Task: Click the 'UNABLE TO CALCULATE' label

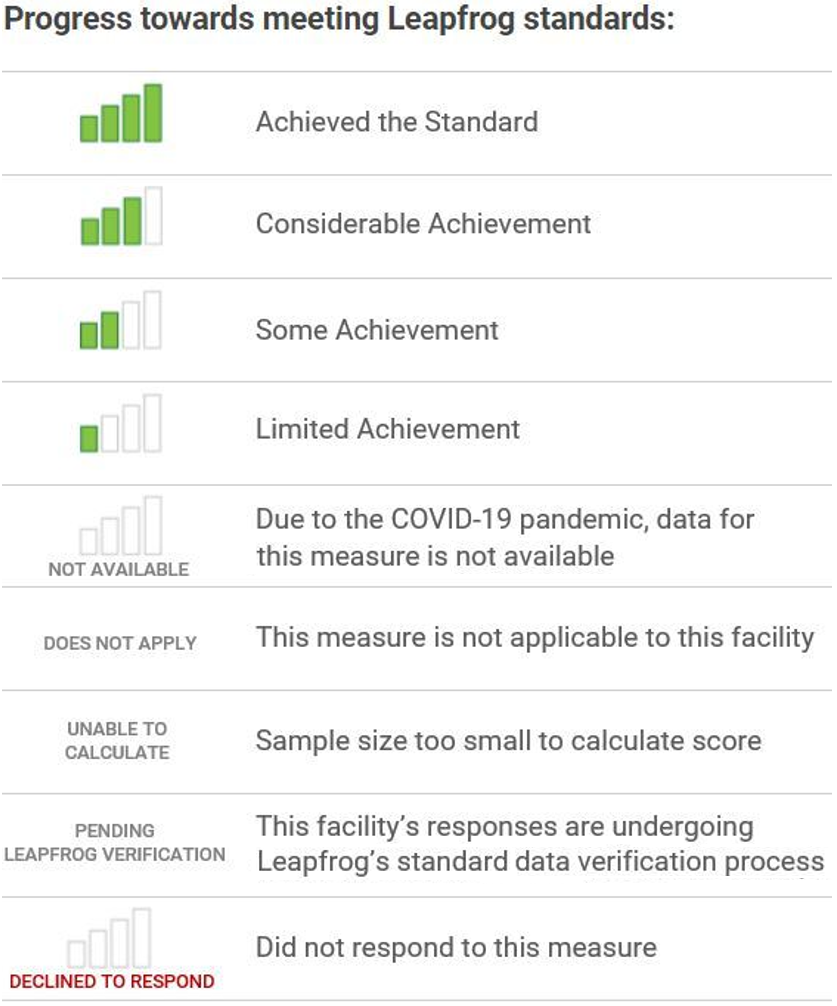Action: (x=117, y=740)
